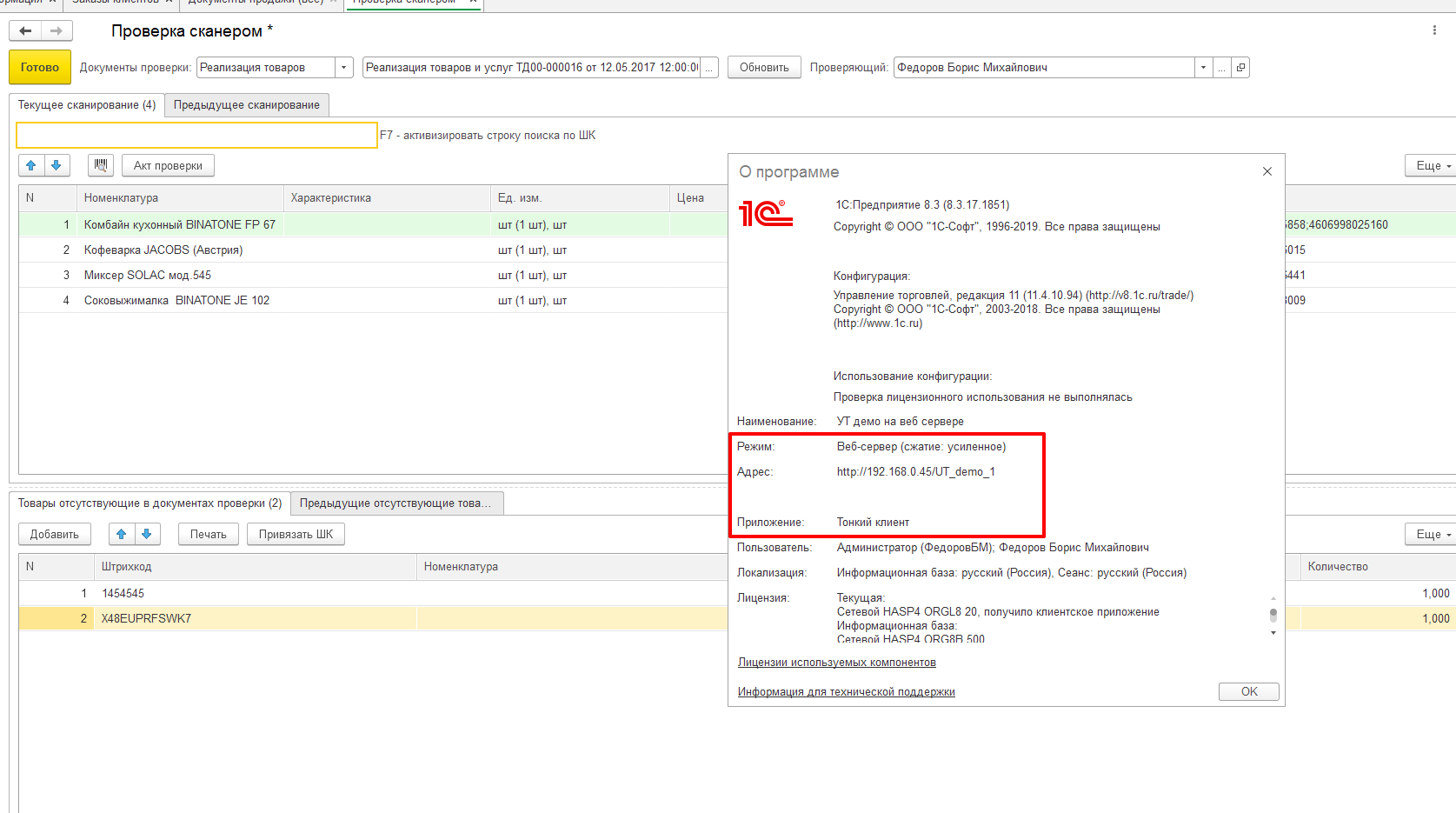Click the forward navigation arrow
This screenshot has width=1456, height=813.
tap(57, 31)
